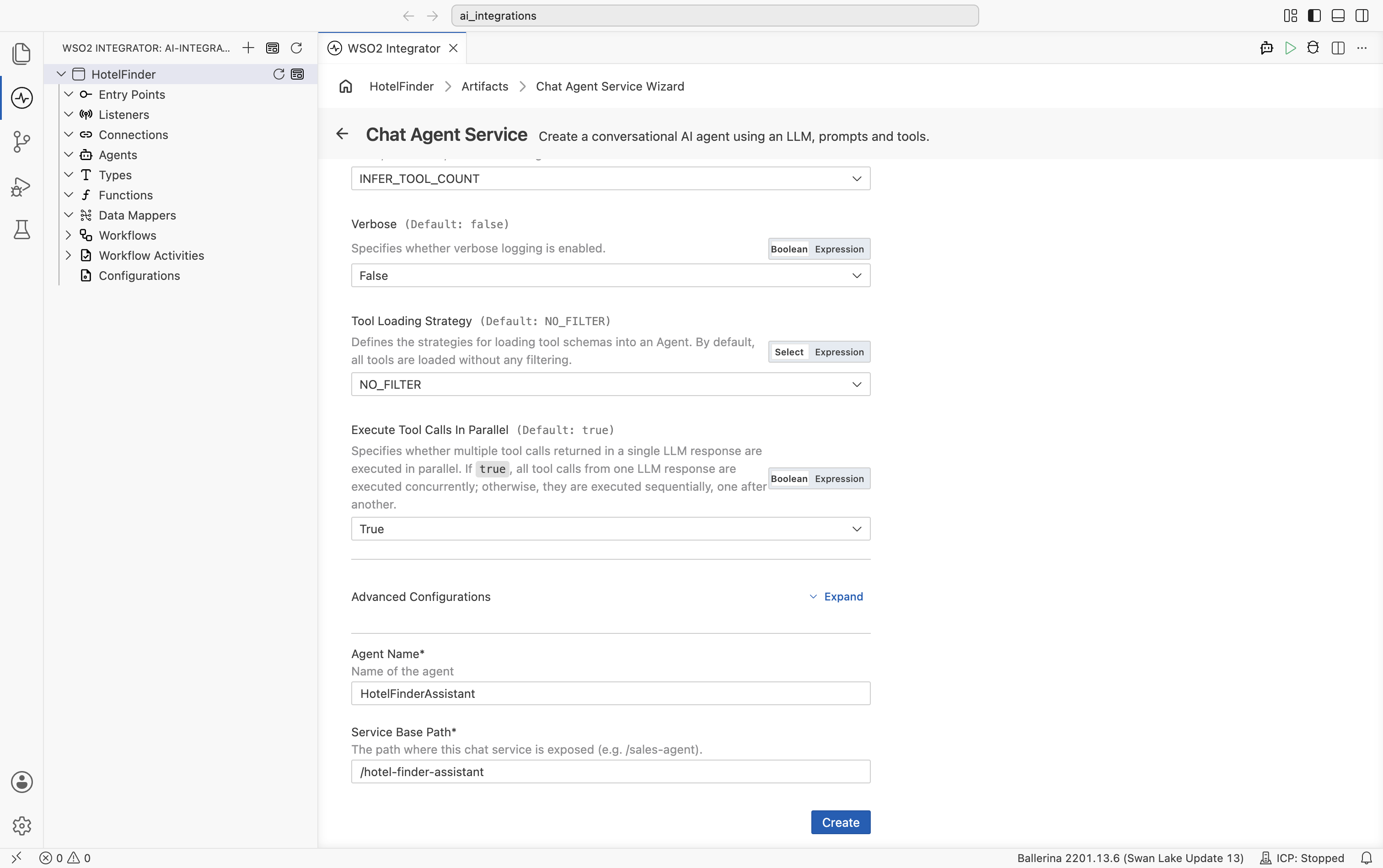Switch Execute Tool Calls field to Boolean mode

tap(789, 479)
